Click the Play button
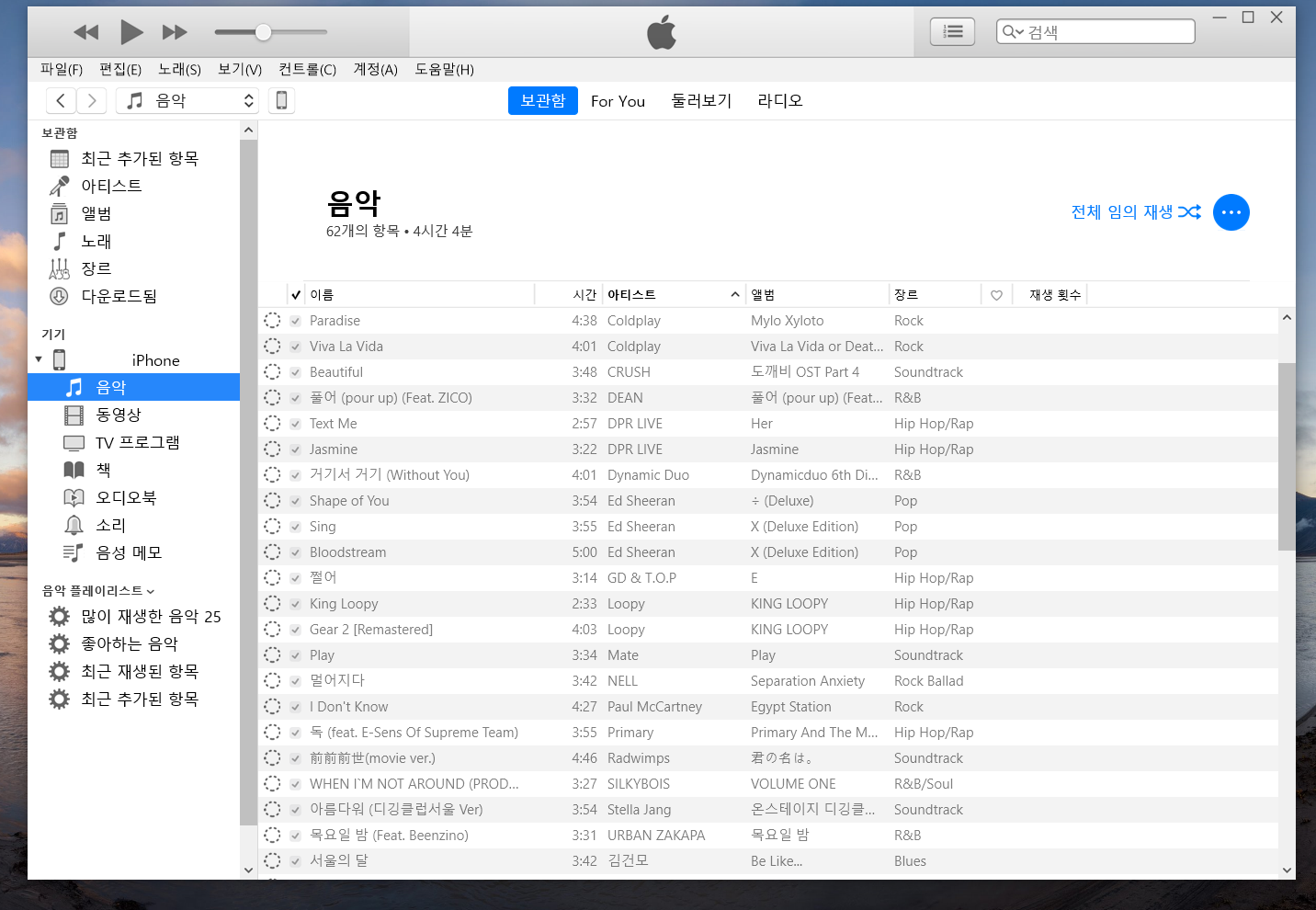This screenshot has width=1316, height=910. coord(131,32)
